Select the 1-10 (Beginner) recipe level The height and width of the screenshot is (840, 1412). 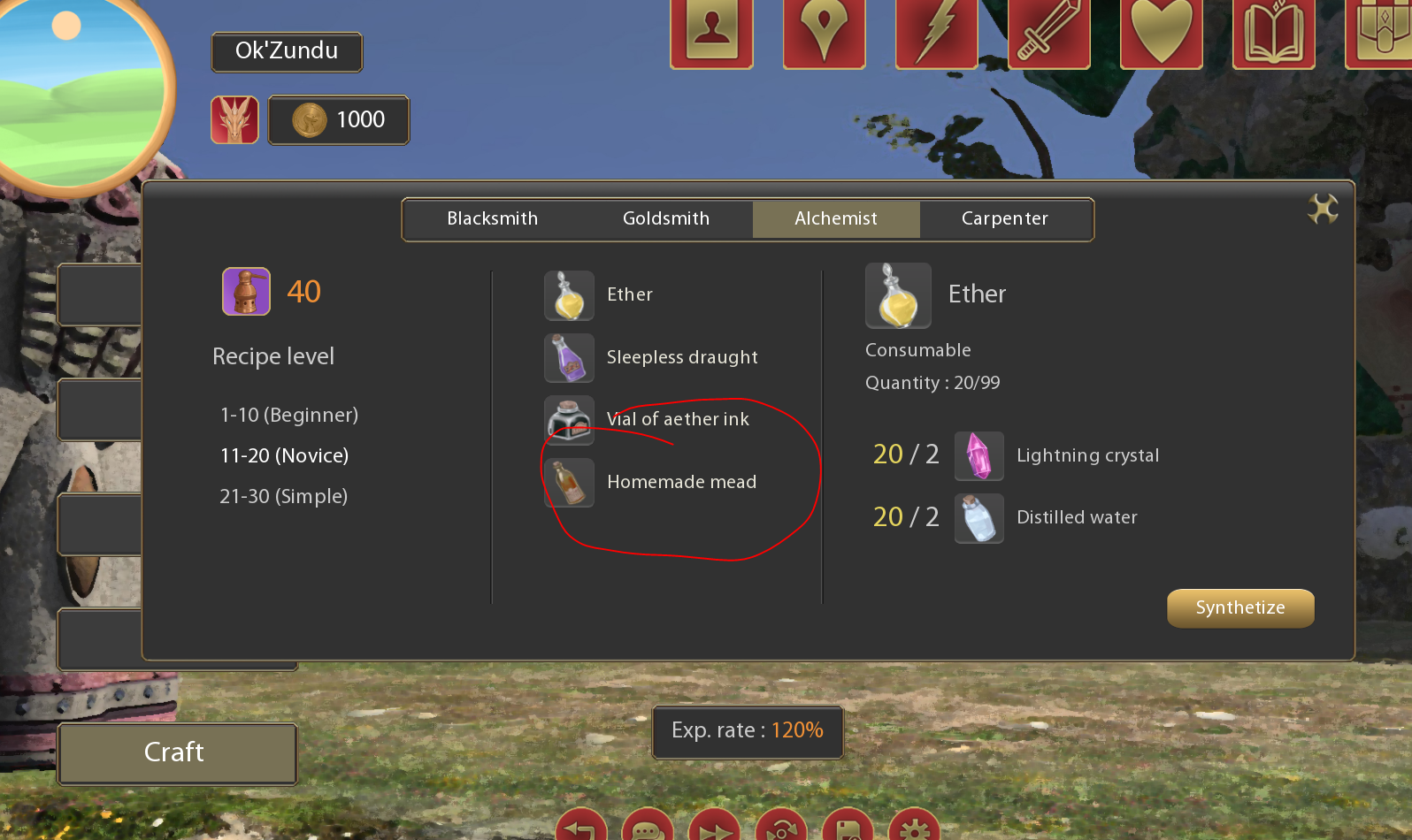pos(289,415)
